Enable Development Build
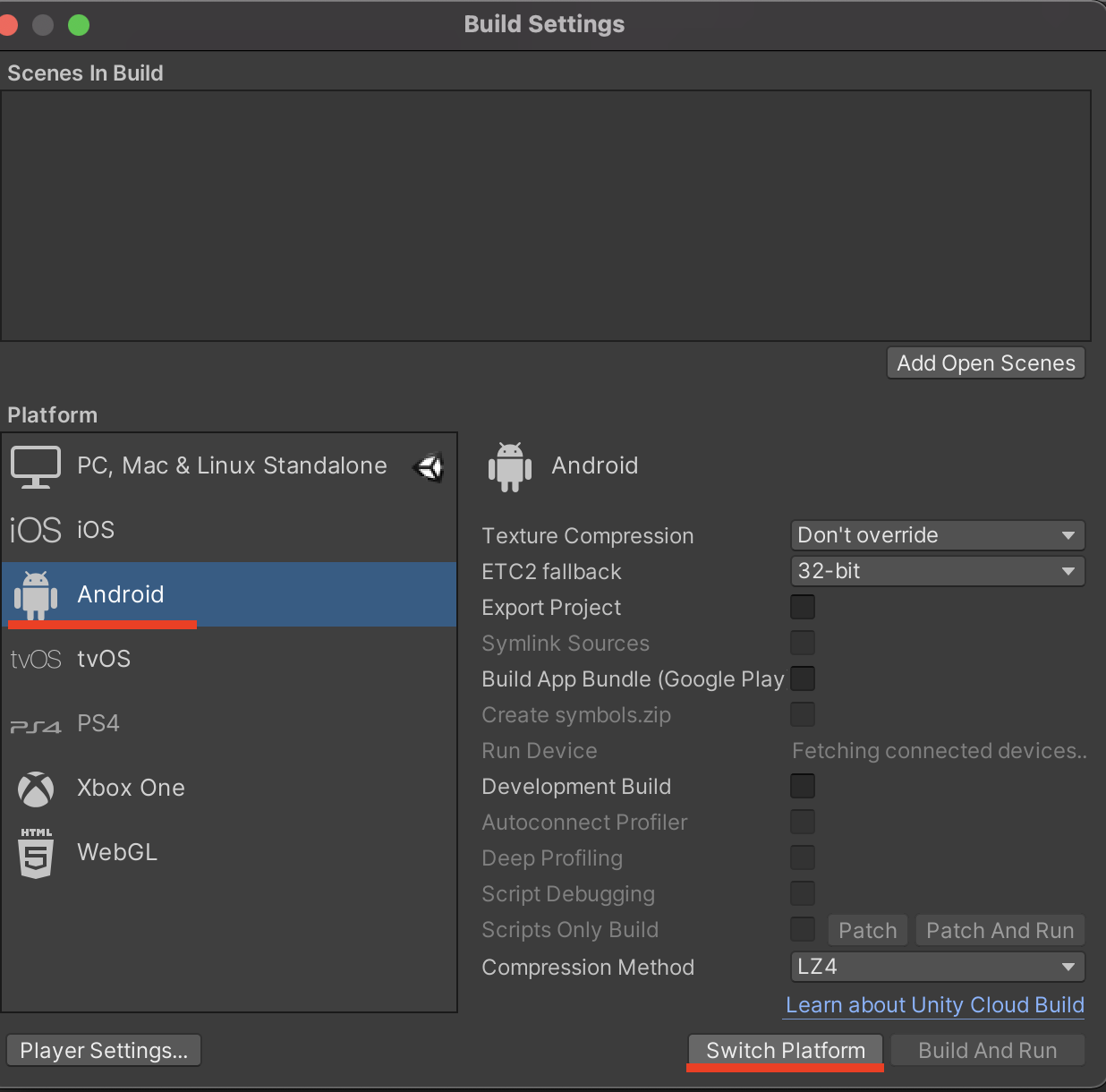The width and height of the screenshot is (1106, 1092). (802, 786)
